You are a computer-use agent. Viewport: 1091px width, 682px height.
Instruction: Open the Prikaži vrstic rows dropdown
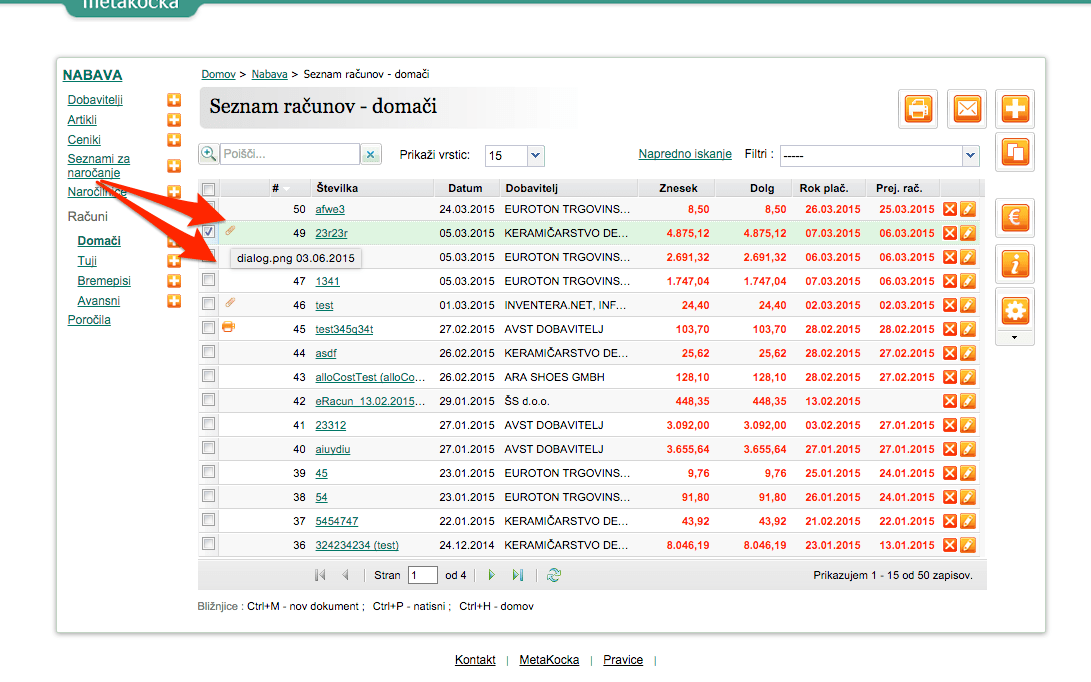point(515,155)
